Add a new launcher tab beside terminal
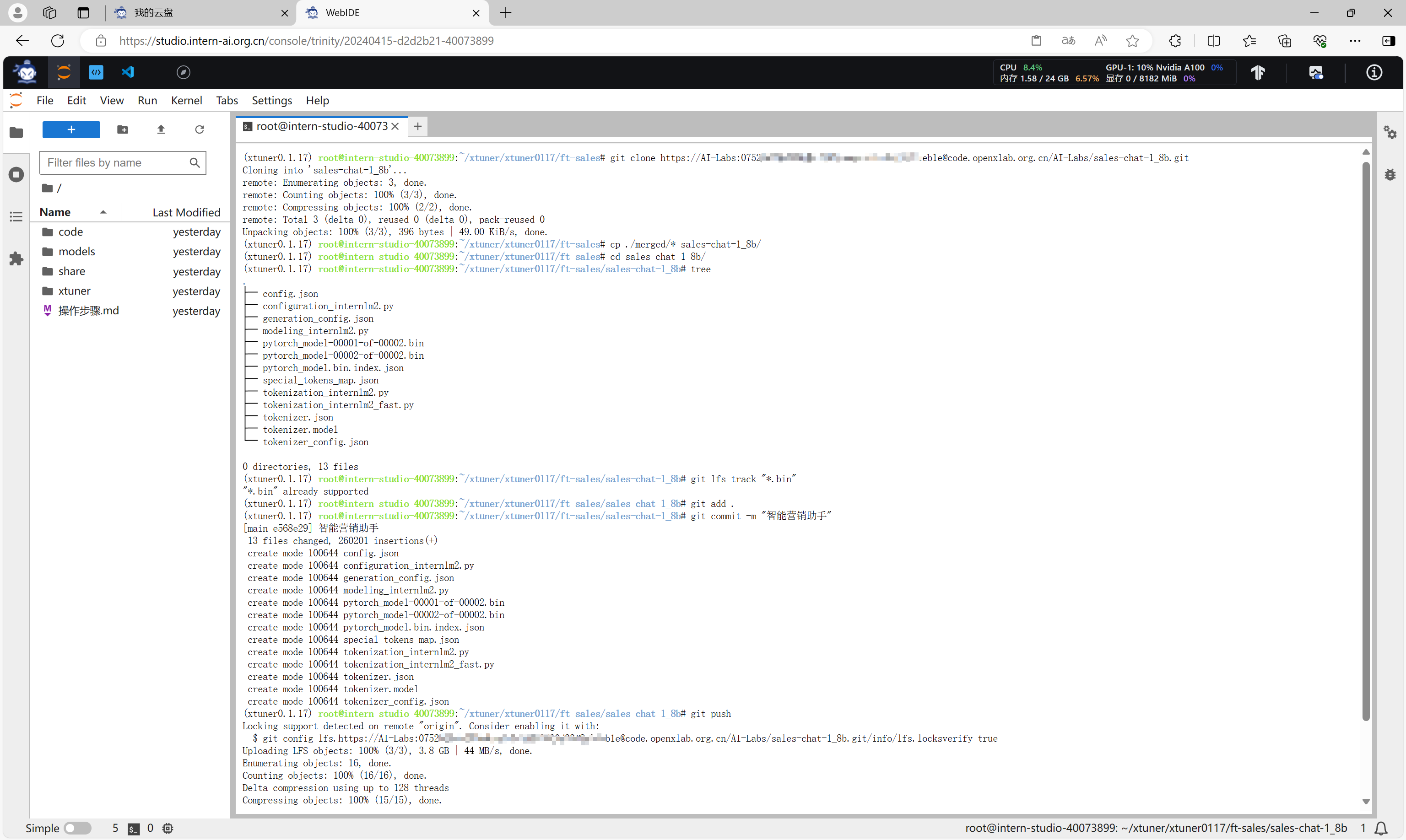Viewport: 1406px width, 840px height. click(418, 126)
